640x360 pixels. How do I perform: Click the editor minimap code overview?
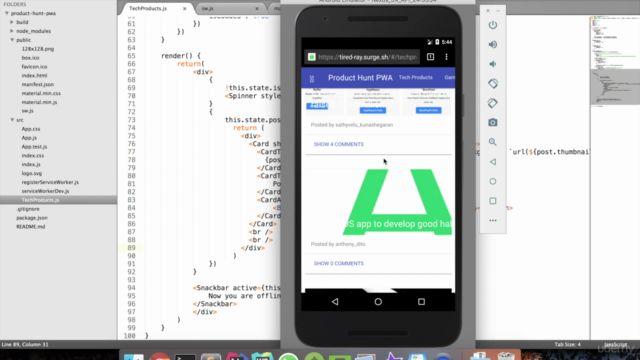[x=615, y=61]
